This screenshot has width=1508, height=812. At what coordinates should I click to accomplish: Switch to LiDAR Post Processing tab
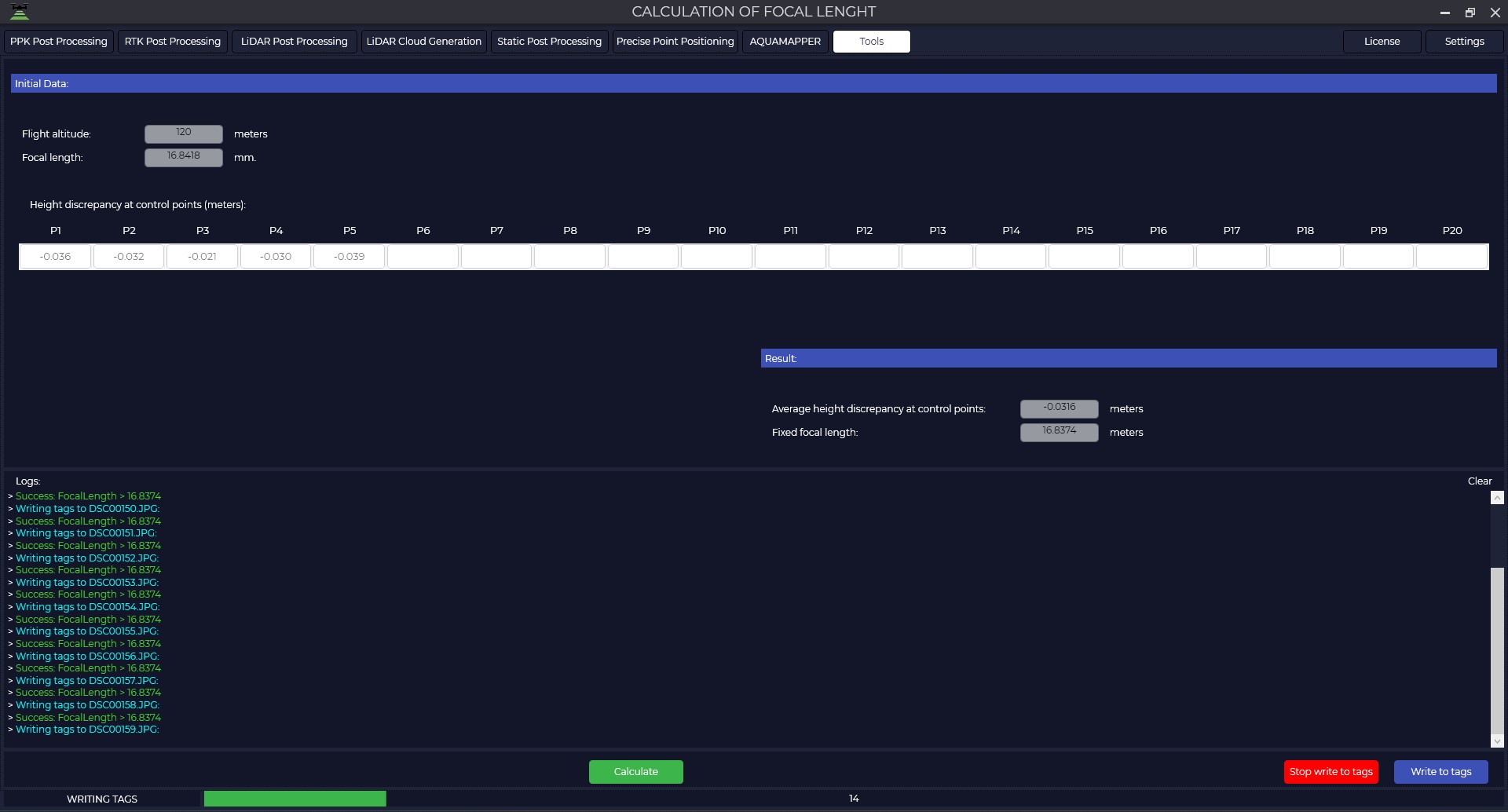click(295, 42)
